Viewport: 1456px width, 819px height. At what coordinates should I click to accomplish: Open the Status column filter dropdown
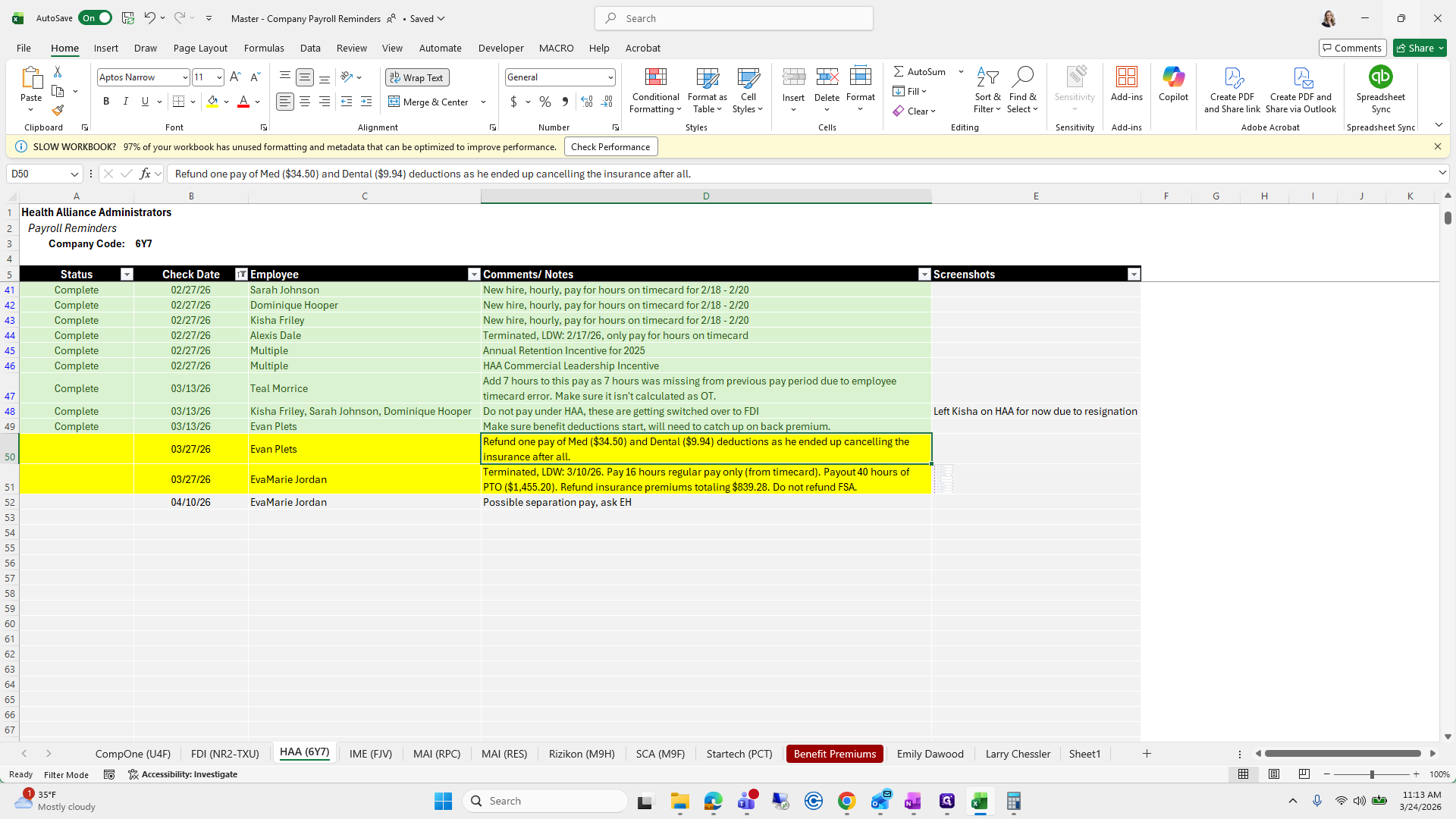point(127,275)
